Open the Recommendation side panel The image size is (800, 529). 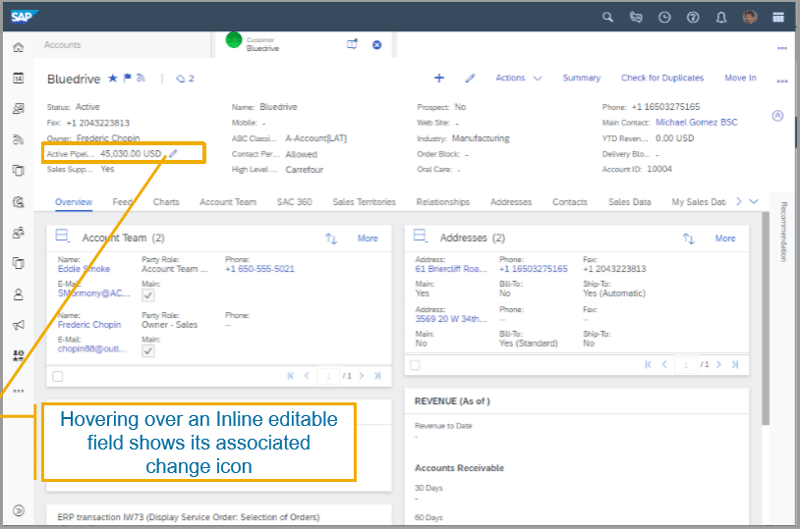(783, 232)
